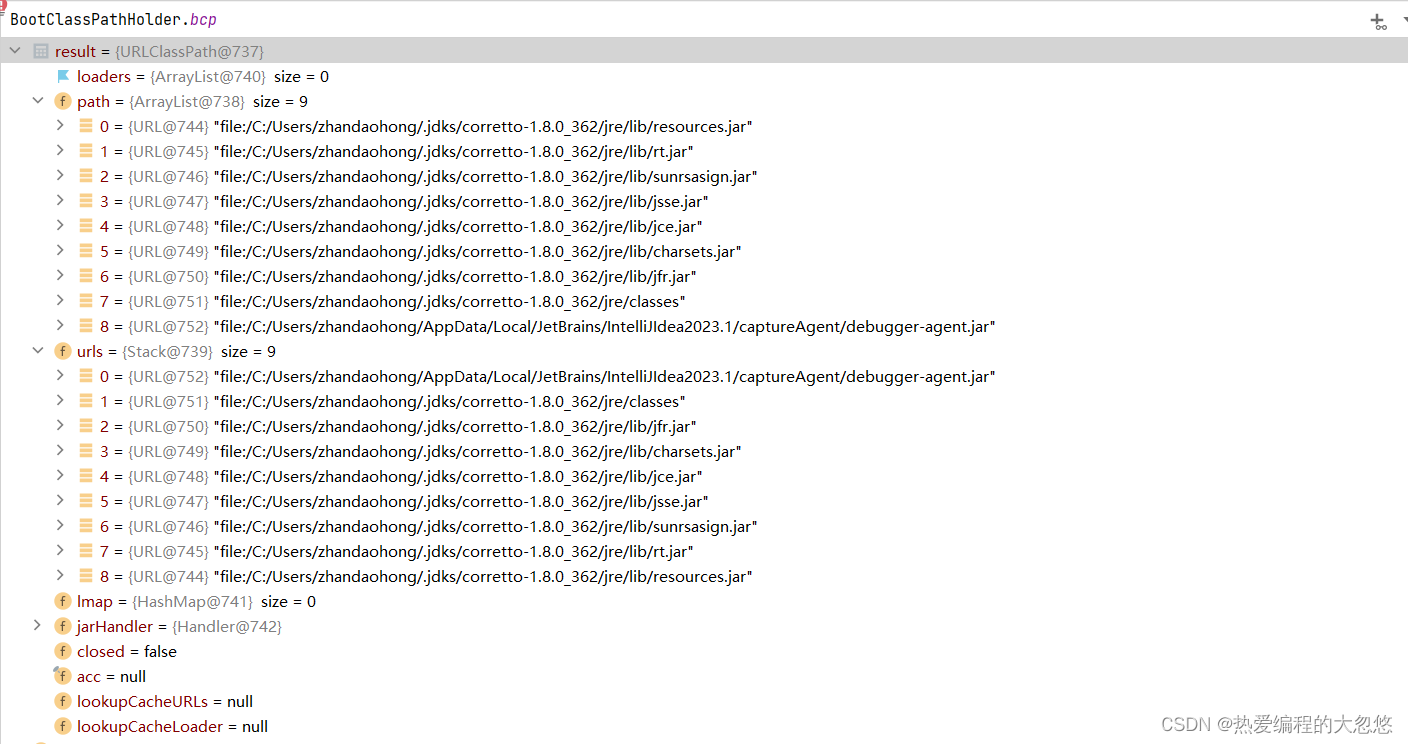The image size is (1408, 744).
Task: Expand path entry 1 rt.jar
Action: point(60,151)
